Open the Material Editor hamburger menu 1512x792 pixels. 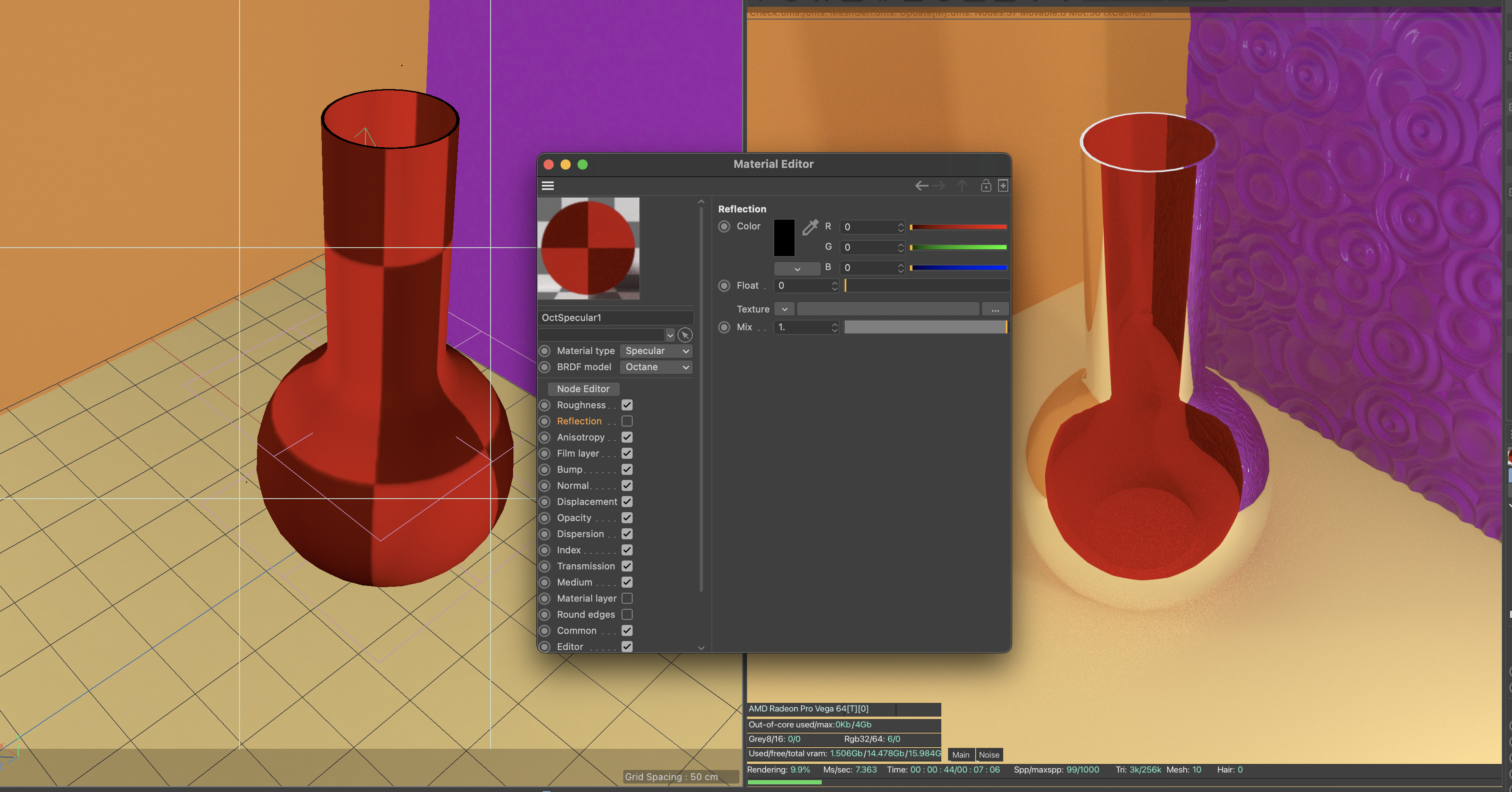547,186
